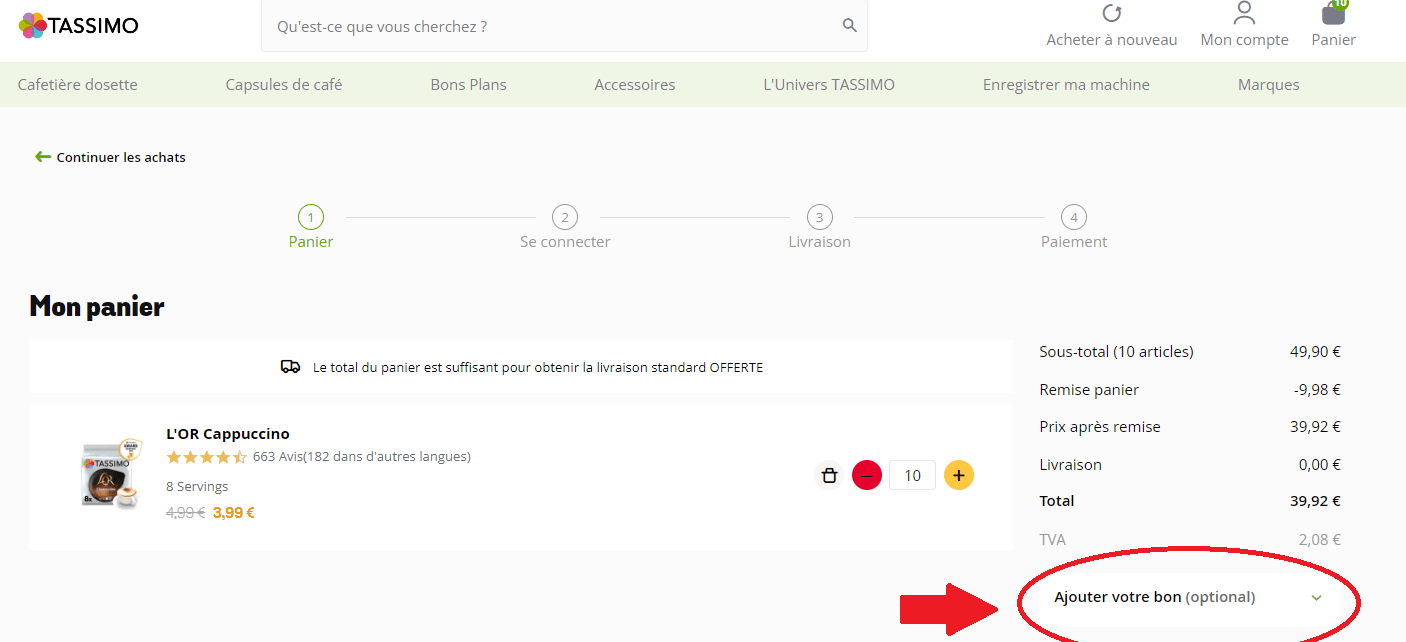
Task: Click the search field placeholder
Action: point(382,26)
